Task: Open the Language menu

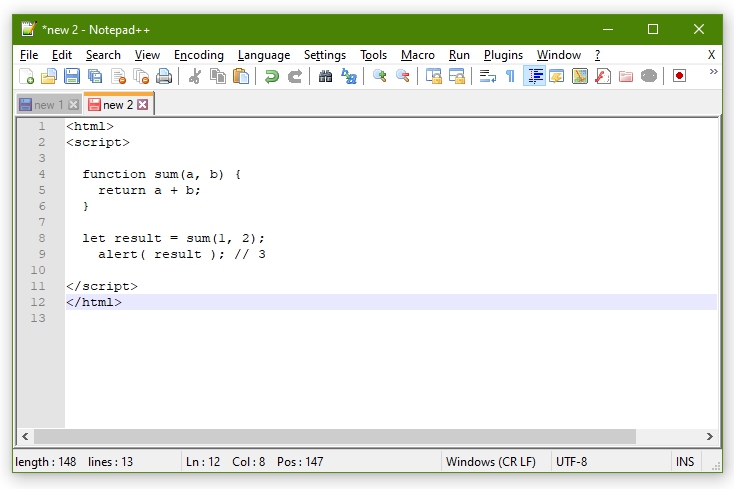Action: click(264, 55)
